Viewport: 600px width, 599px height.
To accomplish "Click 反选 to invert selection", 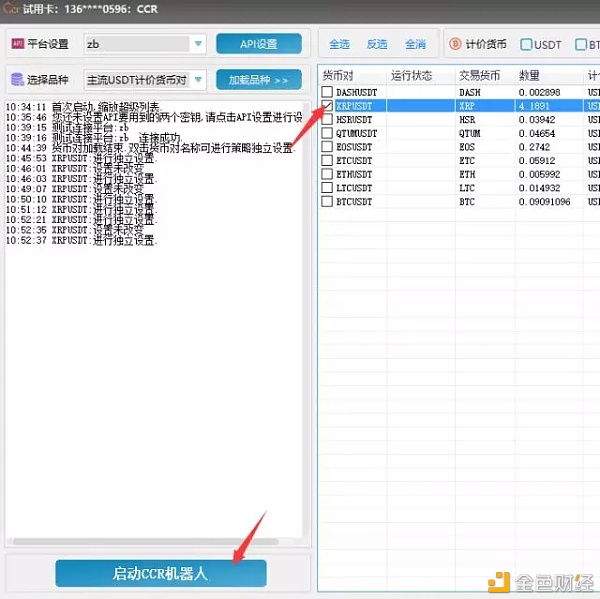I will [x=377, y=44].
